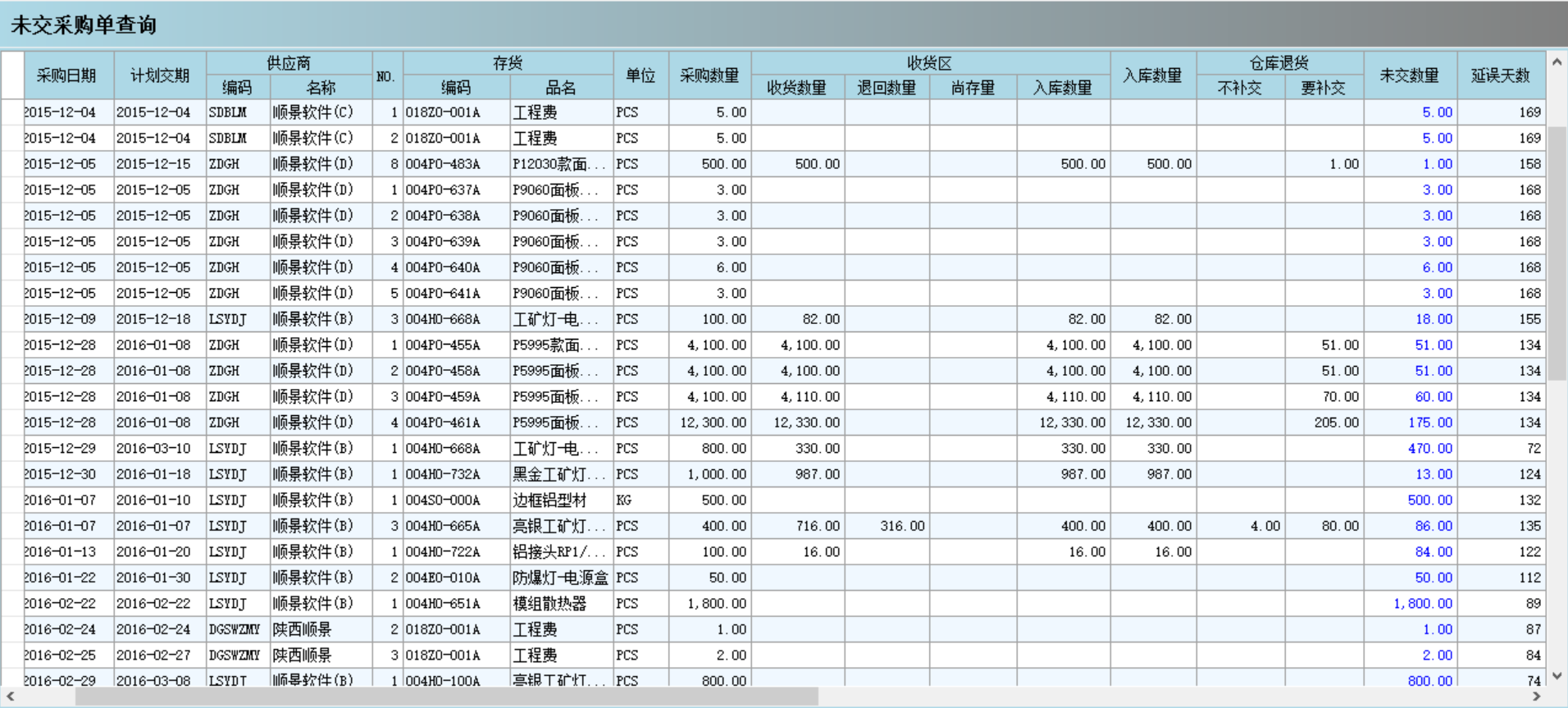Click the 尚存量 sub-header
1568x708 pixels.
[x=973, y=88]
